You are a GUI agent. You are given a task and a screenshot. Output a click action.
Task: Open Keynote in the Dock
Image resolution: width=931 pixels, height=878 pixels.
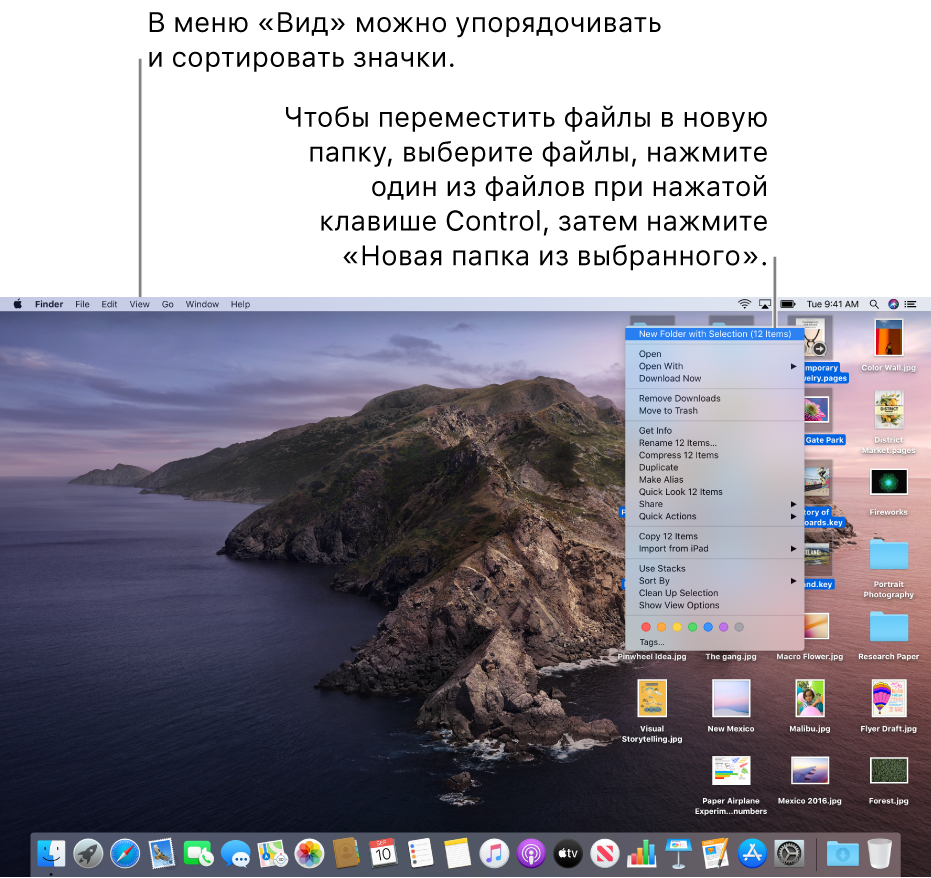tap(679, 854)
